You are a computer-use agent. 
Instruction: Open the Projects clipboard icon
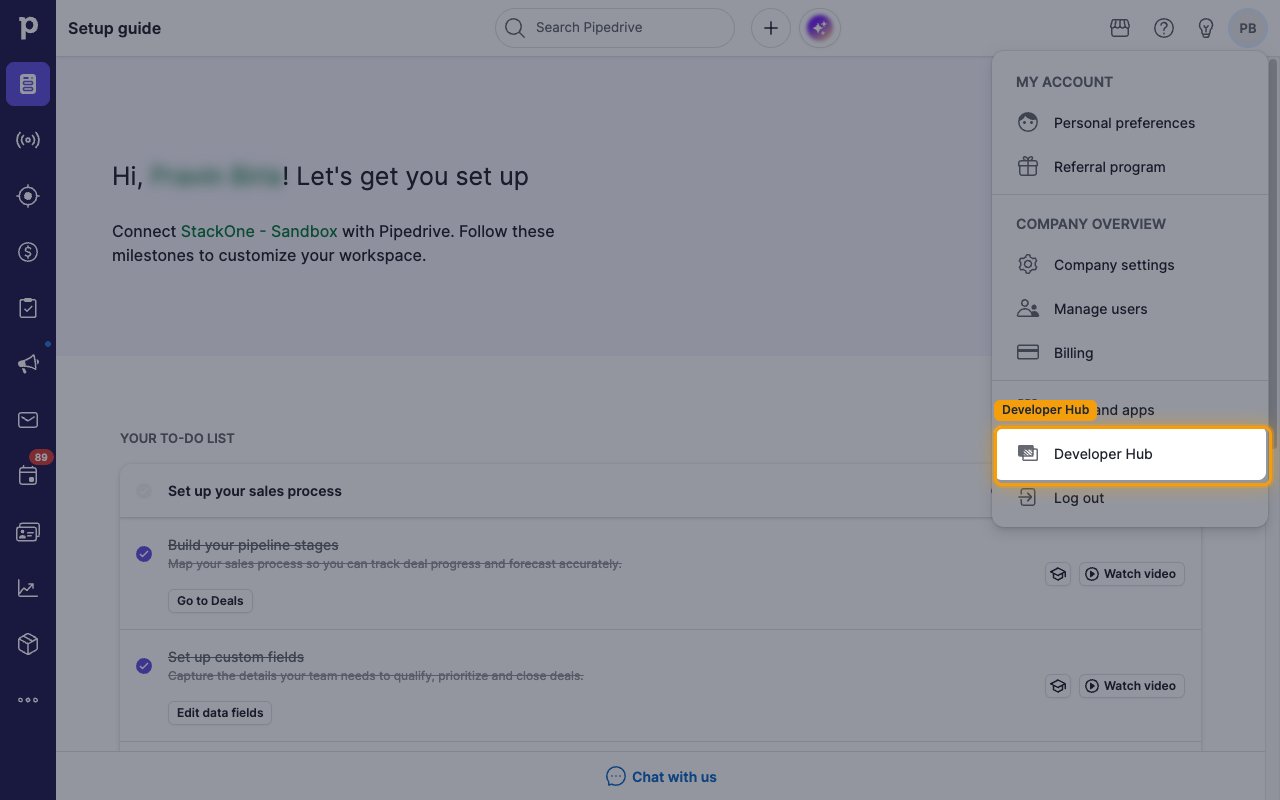(x=28, y=308)
